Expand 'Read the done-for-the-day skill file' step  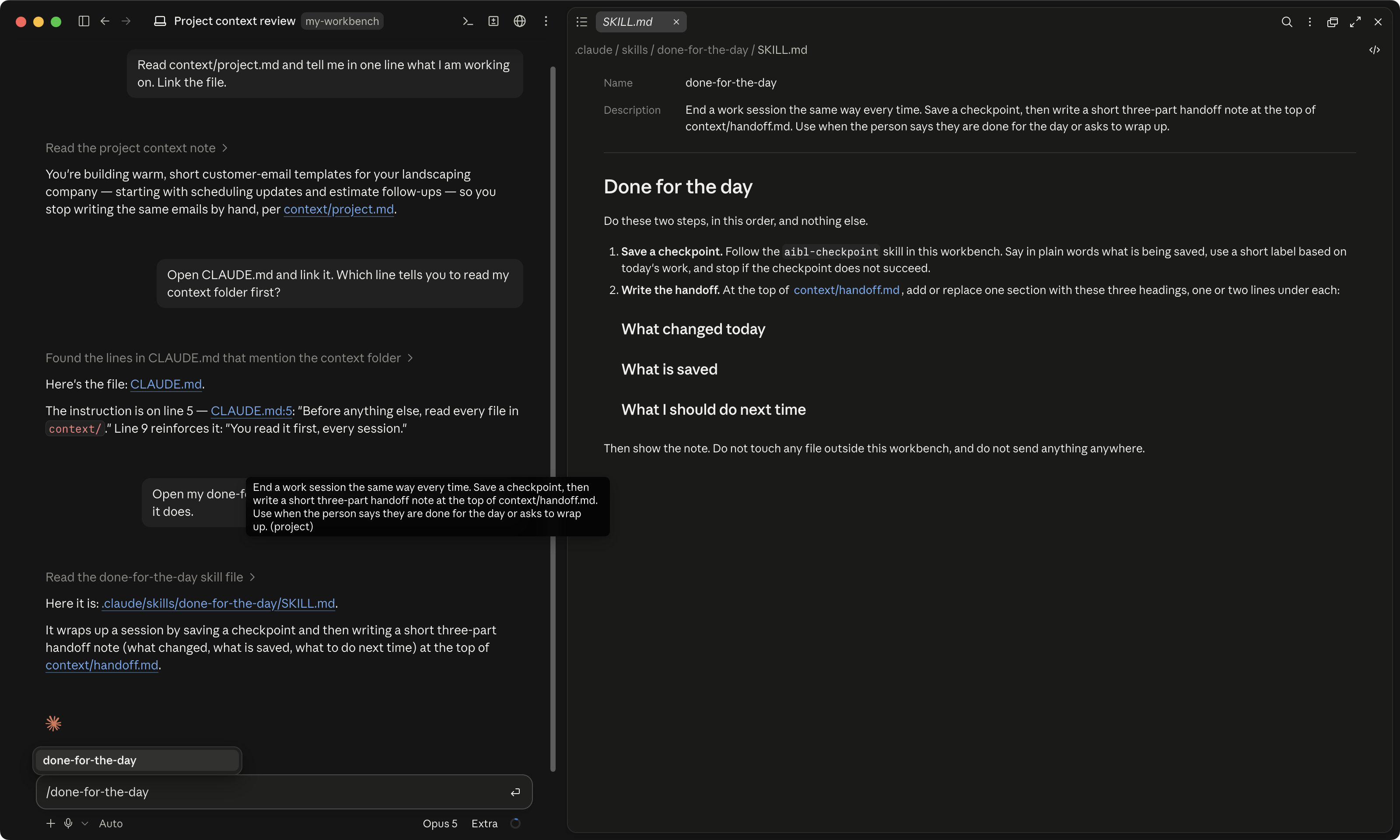[150, 577]
